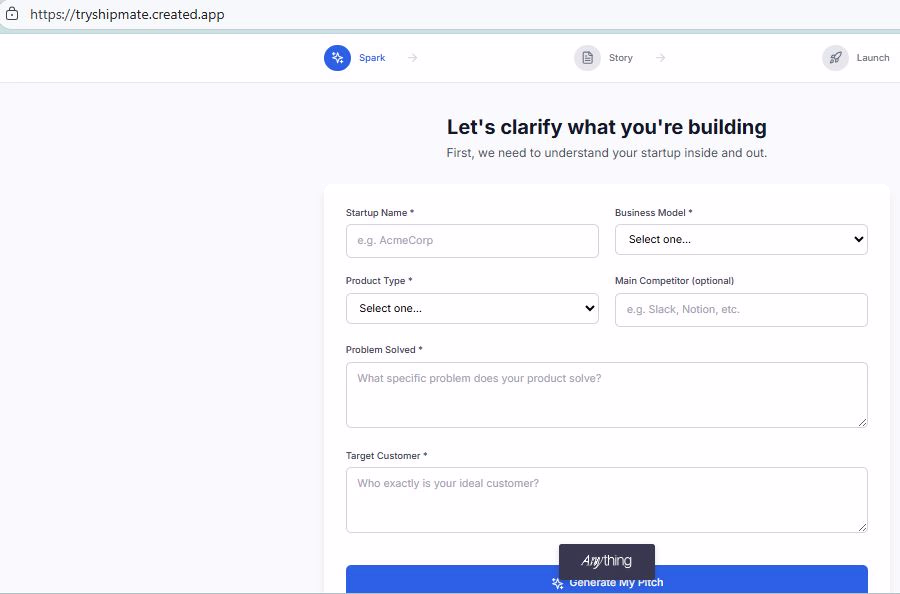The height and width of the screenshot is (594, 900).
Task: Select the tryshipmate.created.app URL in address bar
Action: point(127,15)
